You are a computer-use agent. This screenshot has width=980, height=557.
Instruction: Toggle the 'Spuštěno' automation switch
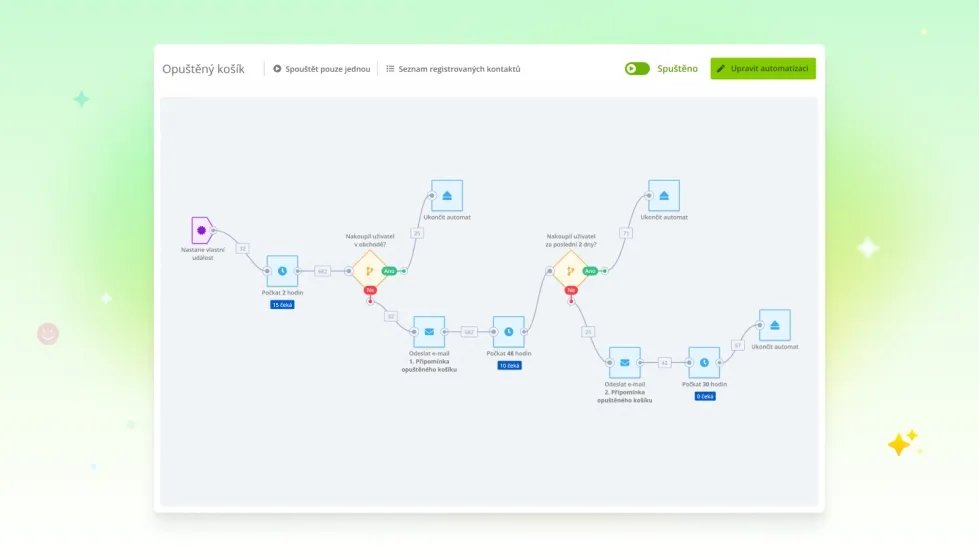(x=637, y=69)
